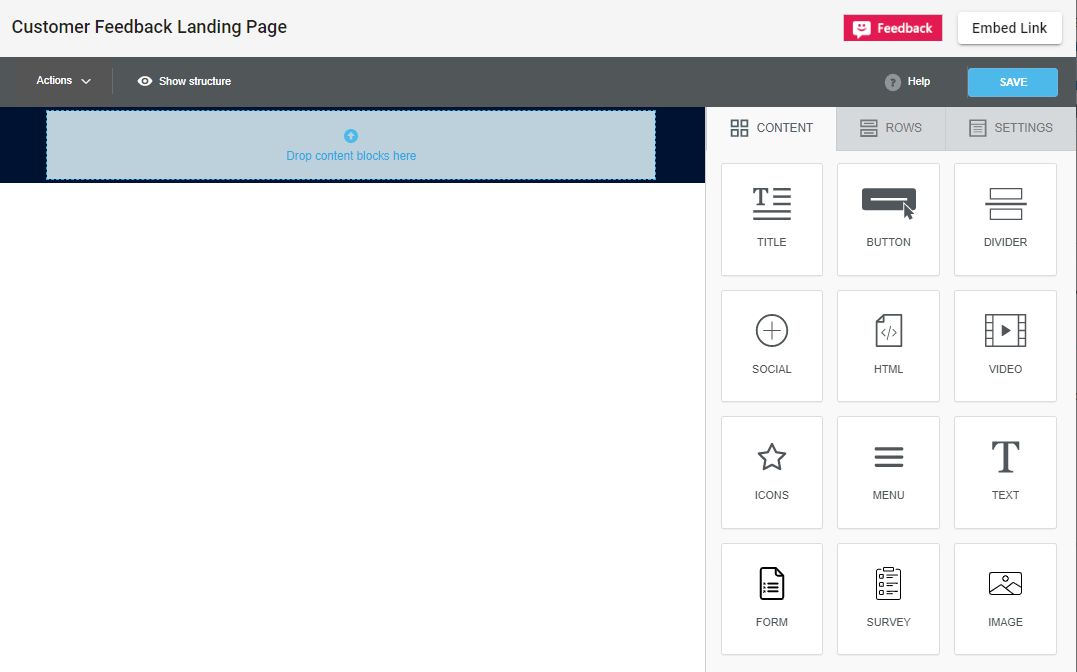The image size is (1077, 672).
Task: Switch to the Rows tab
Action: pos(890,128)
